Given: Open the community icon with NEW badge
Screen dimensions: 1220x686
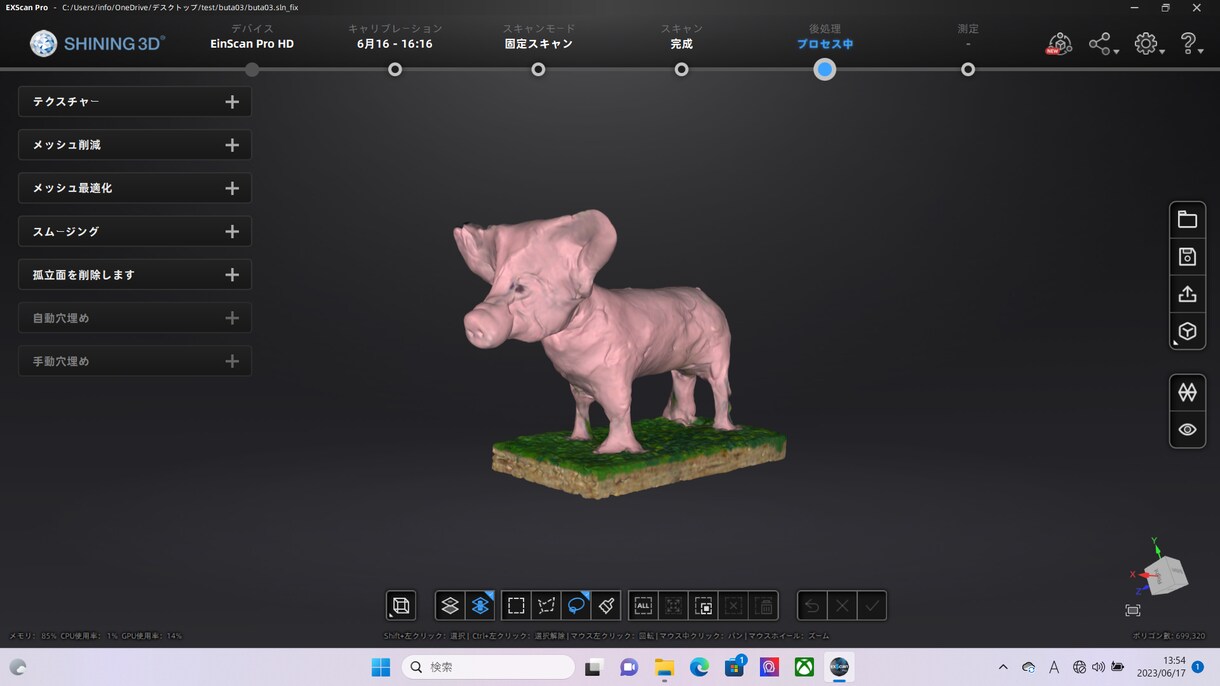Looking at the screenshot, I should [x=1059, y=44].
